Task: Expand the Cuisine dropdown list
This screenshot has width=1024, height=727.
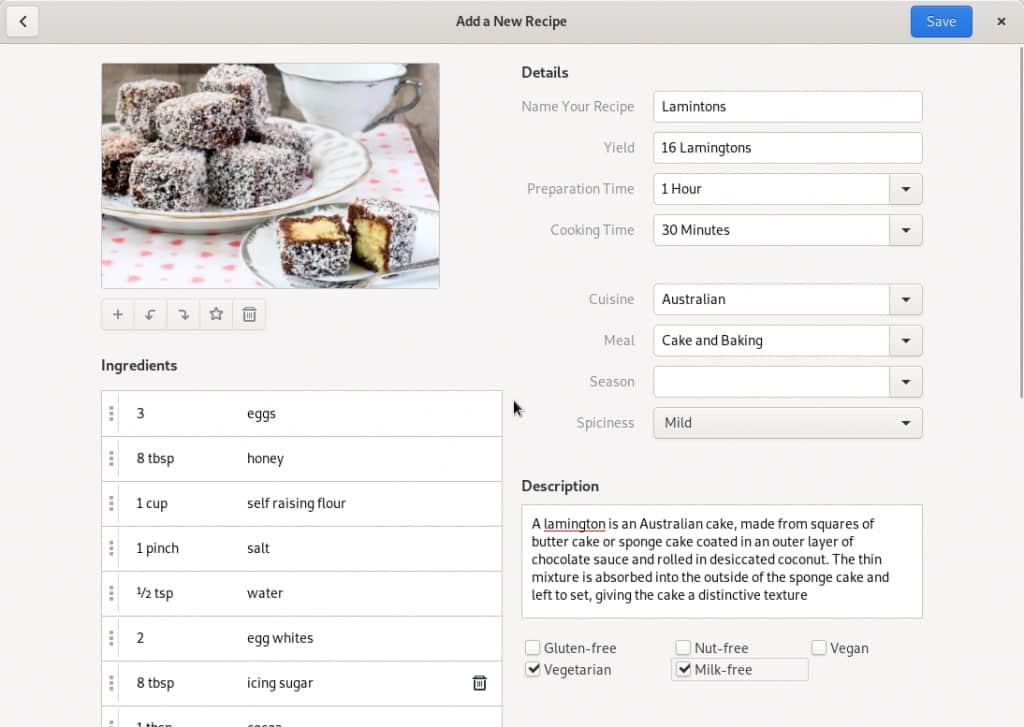Action: click(905, 299)
